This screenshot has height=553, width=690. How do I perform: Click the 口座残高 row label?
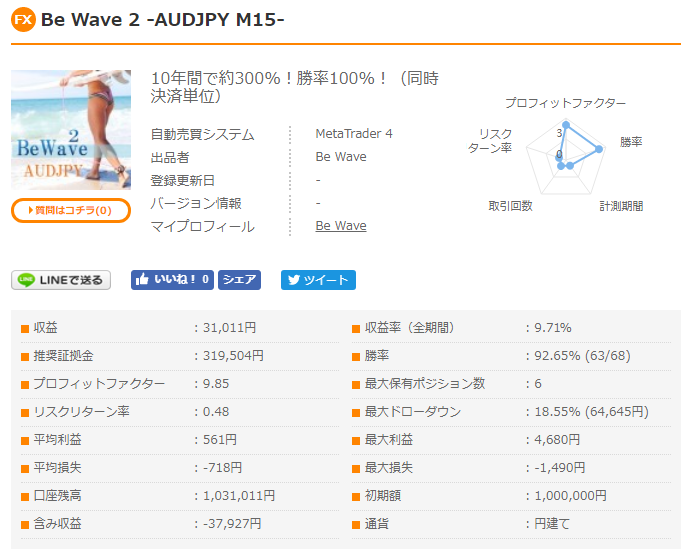pyautogui.click(x=57, y=496)
